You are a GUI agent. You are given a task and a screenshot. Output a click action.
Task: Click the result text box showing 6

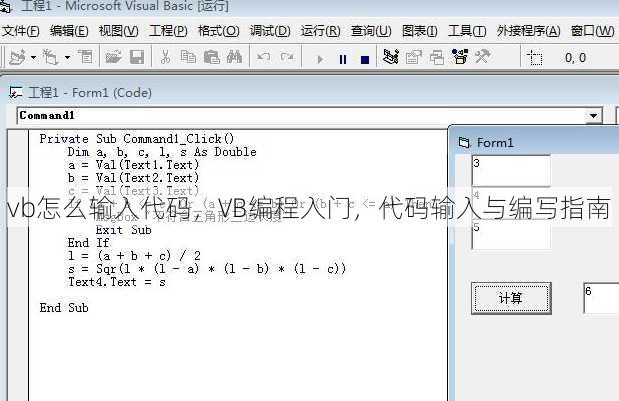601,298
